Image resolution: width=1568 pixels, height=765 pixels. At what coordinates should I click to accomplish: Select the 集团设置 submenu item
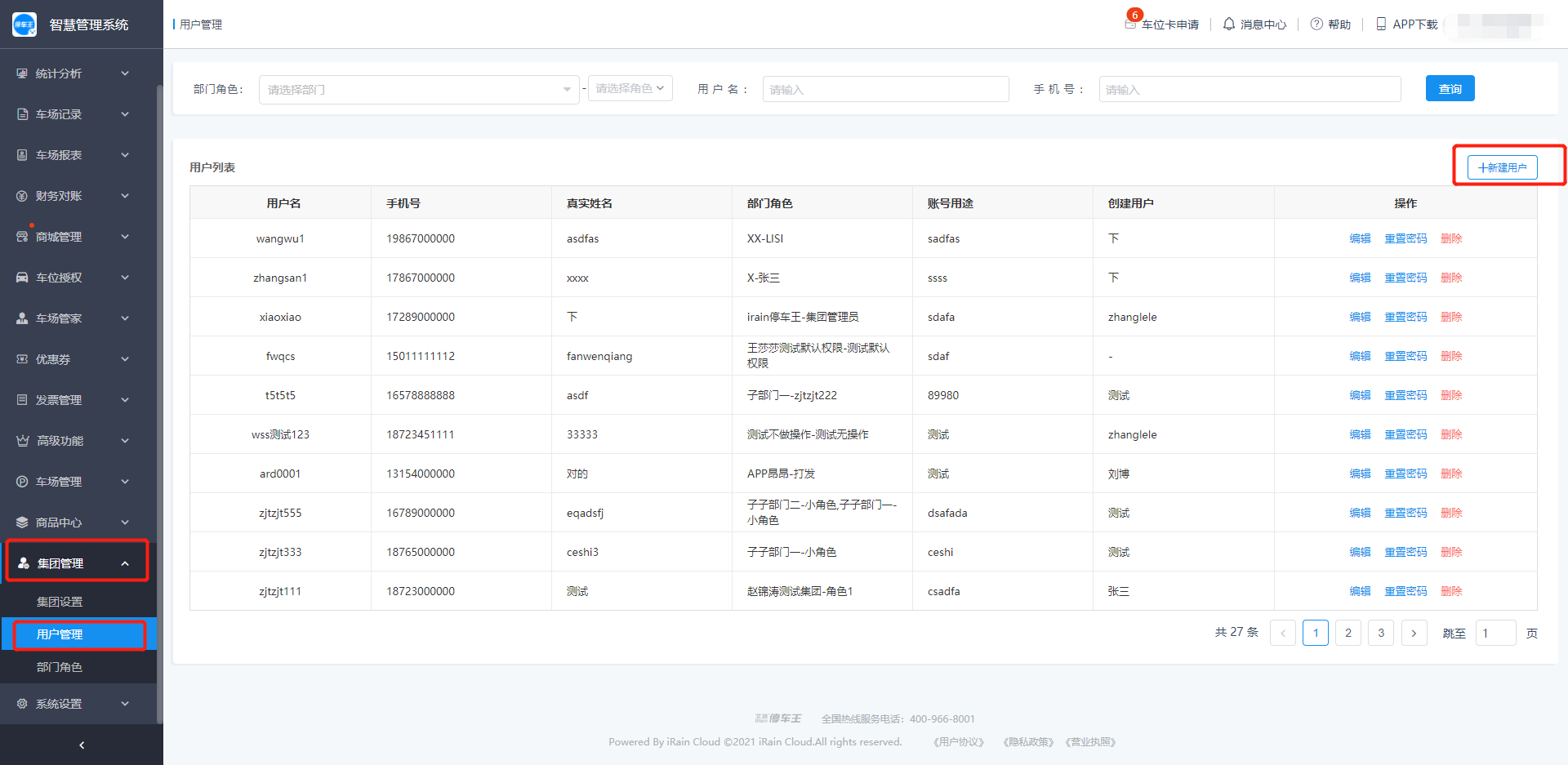point(60,602)
